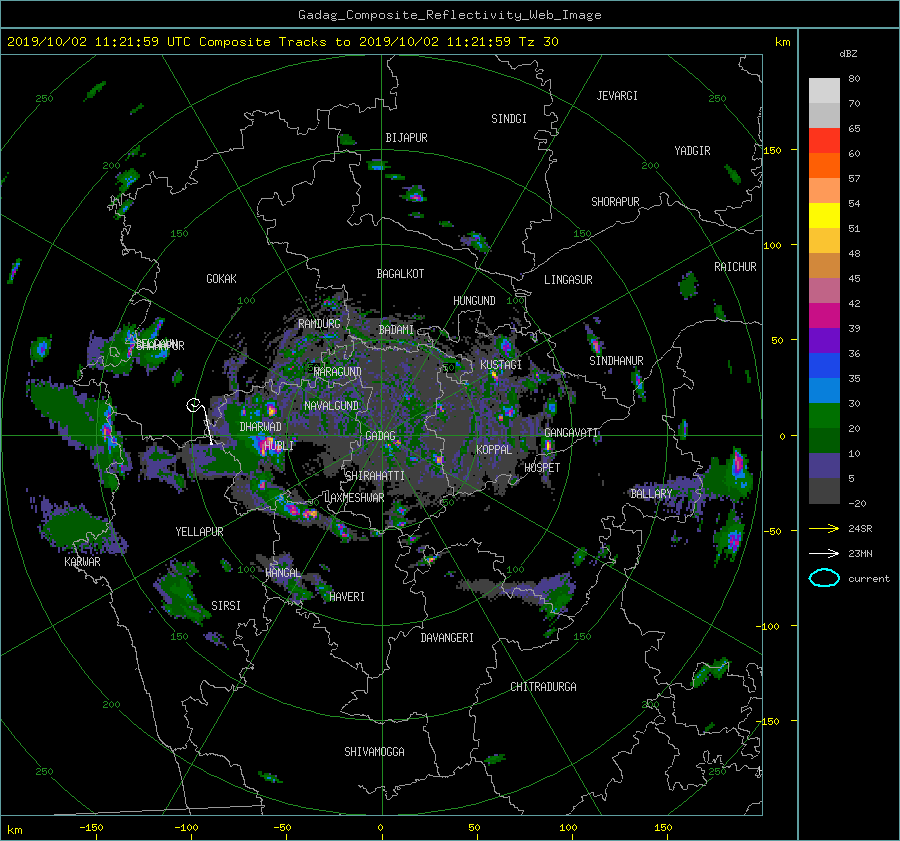Click the yellow 24SR arrow legend icon
The image size is (900, 841).
pos(824,528)
